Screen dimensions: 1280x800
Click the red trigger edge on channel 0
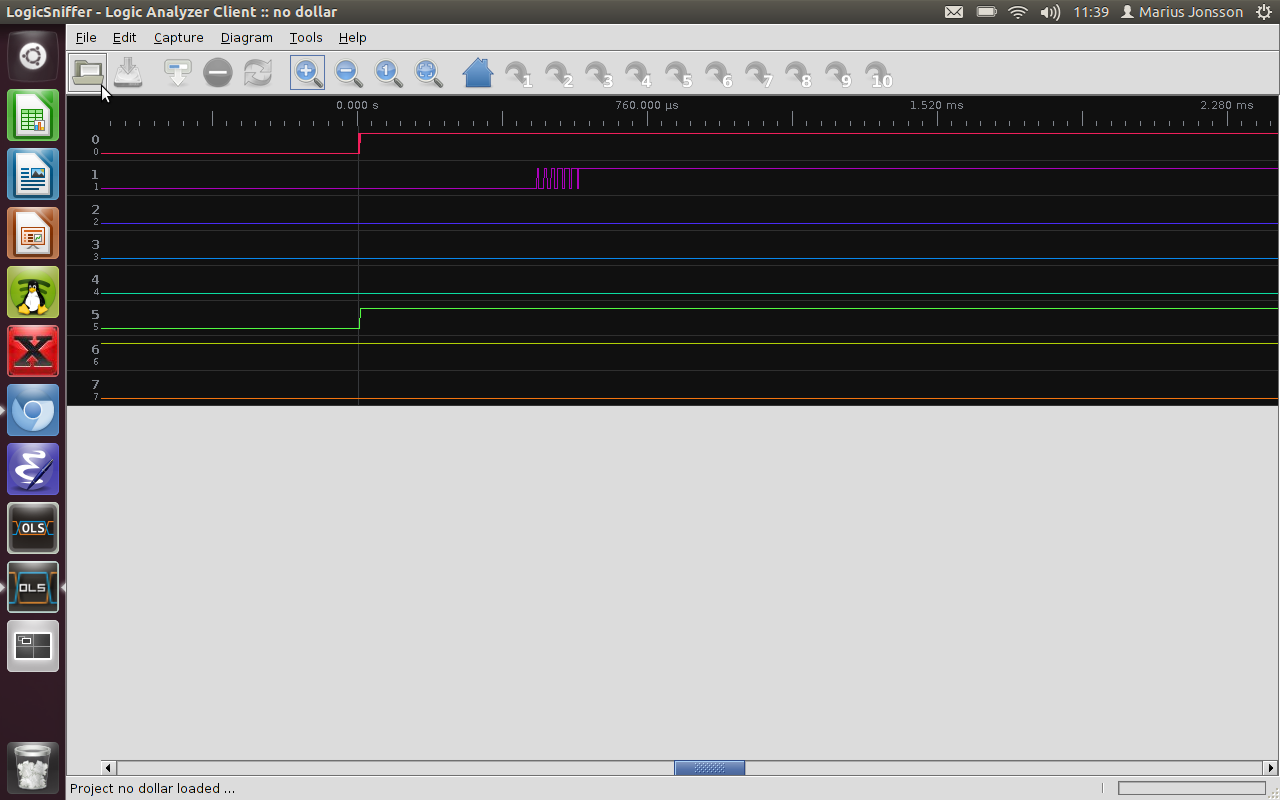click(360, 143)
